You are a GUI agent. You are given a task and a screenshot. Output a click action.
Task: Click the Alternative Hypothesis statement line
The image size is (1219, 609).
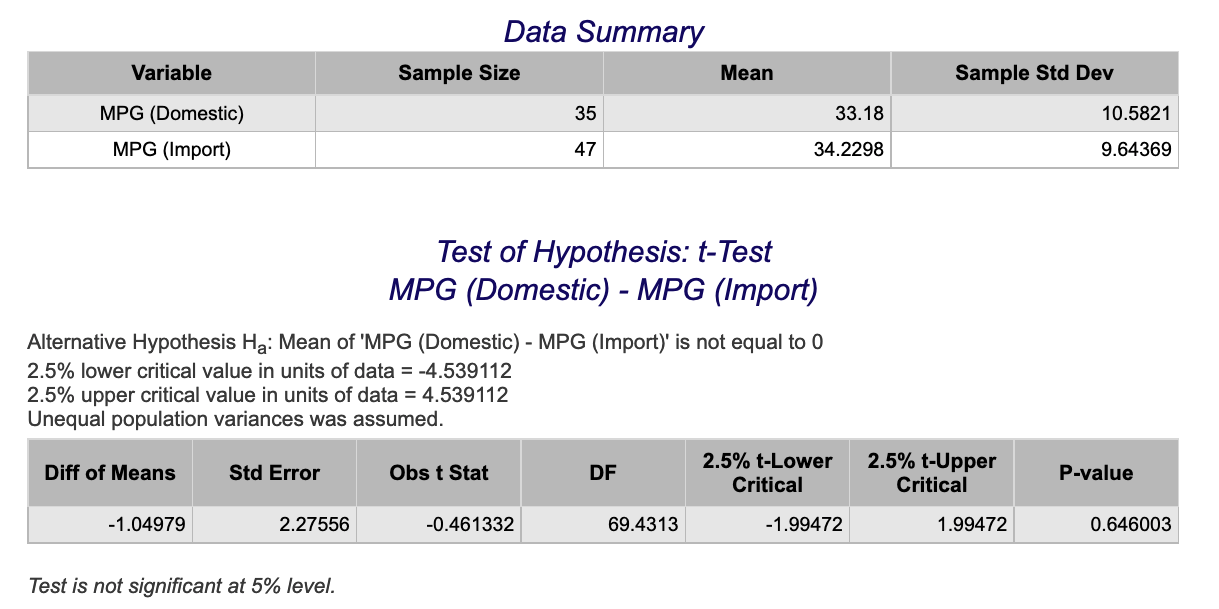tap(426, 343)
